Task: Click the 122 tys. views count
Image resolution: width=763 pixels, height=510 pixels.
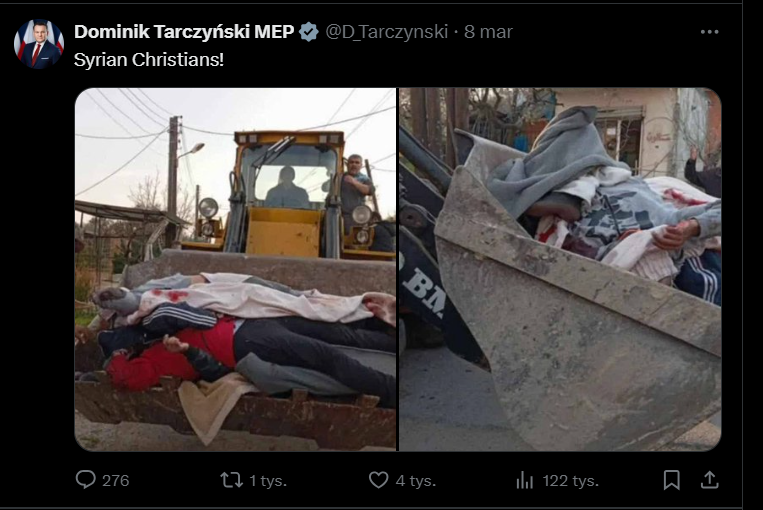Action: pos(570,481)
